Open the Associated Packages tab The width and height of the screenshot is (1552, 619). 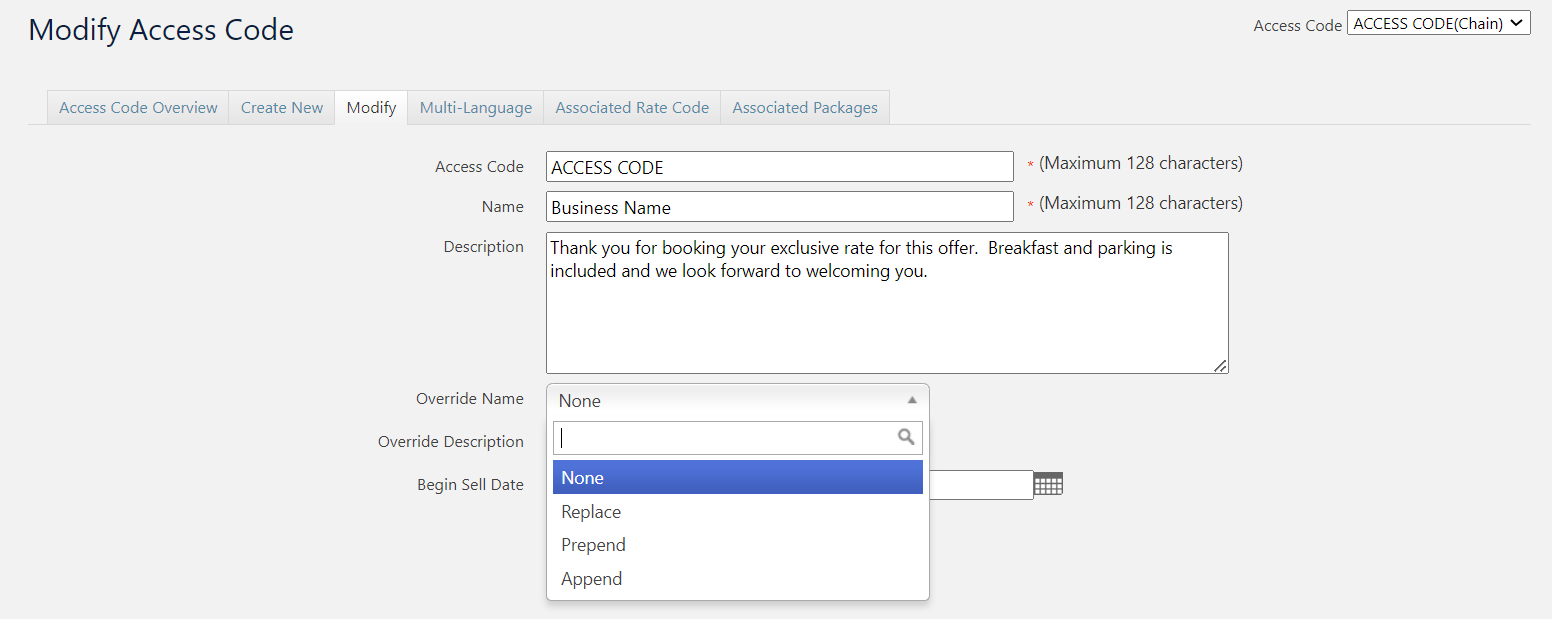805,108
